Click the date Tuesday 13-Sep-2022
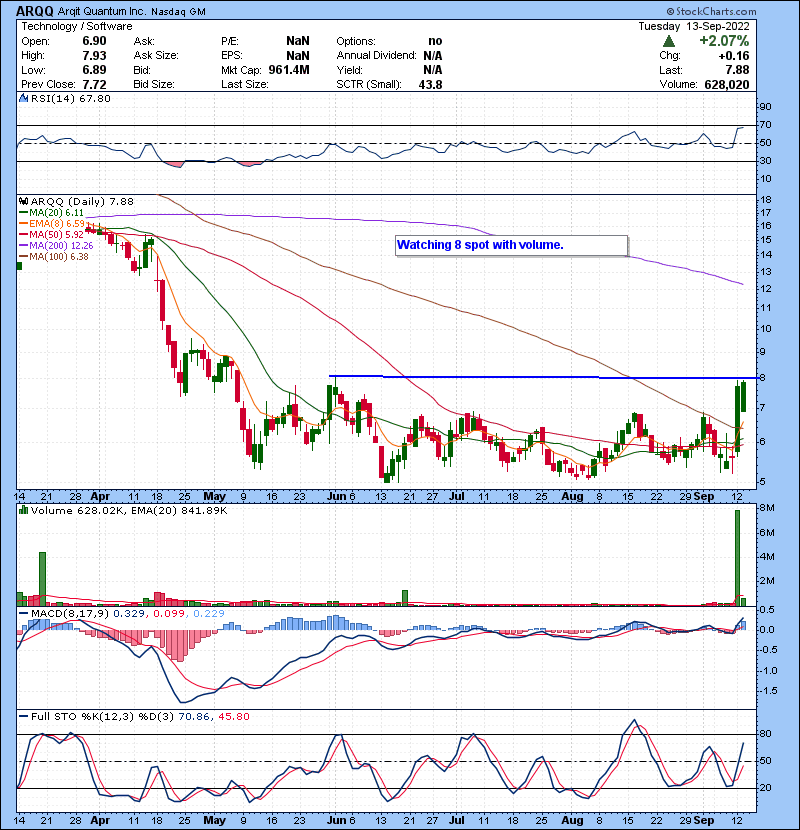800x830 pixels. (x=694, y=26)
